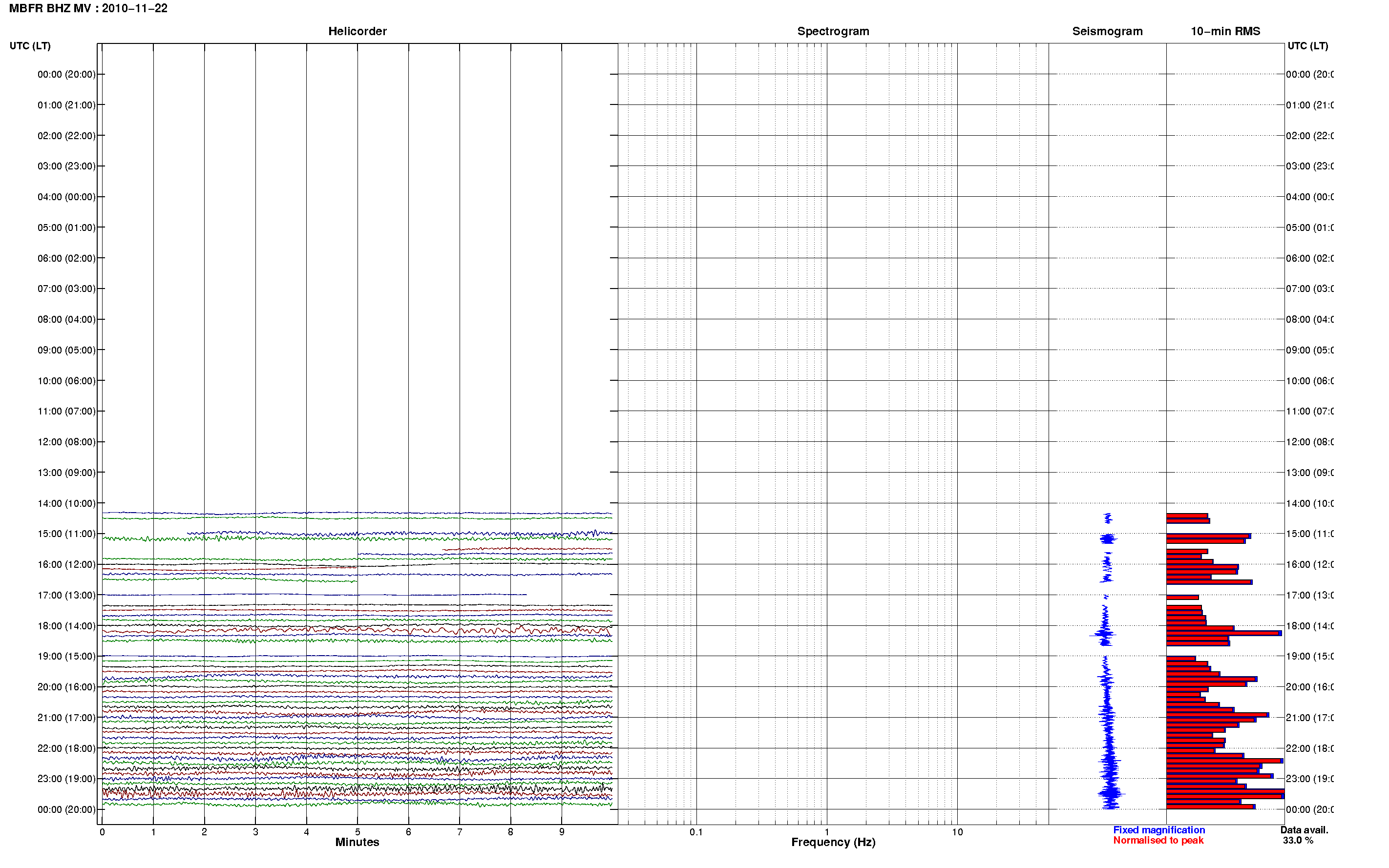Click the 'Data avail.' label

point(1304,830)
